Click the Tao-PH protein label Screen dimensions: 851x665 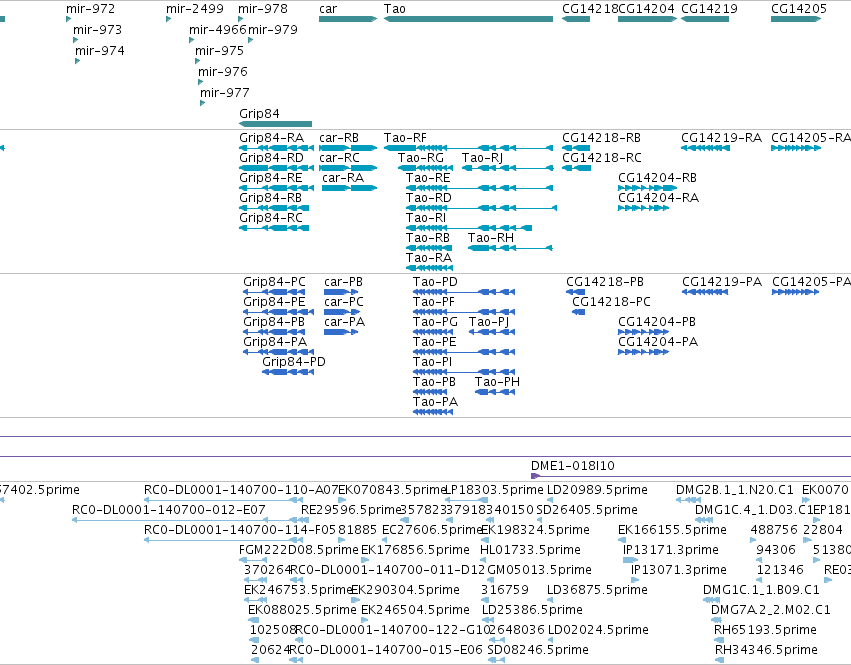tap(497, 382)
